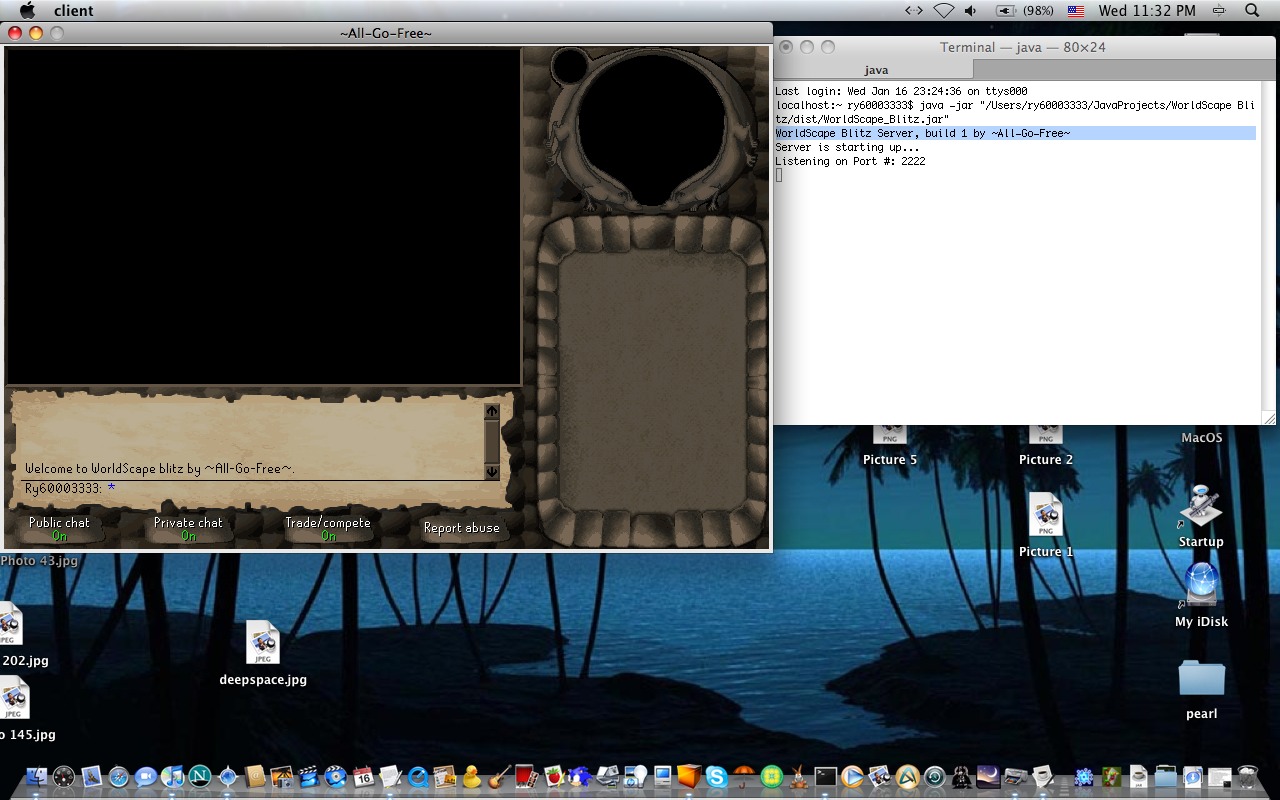Open Finder from the Dock
The width and height of the screenshot is (1280, 800).
[x=37, y=777]
